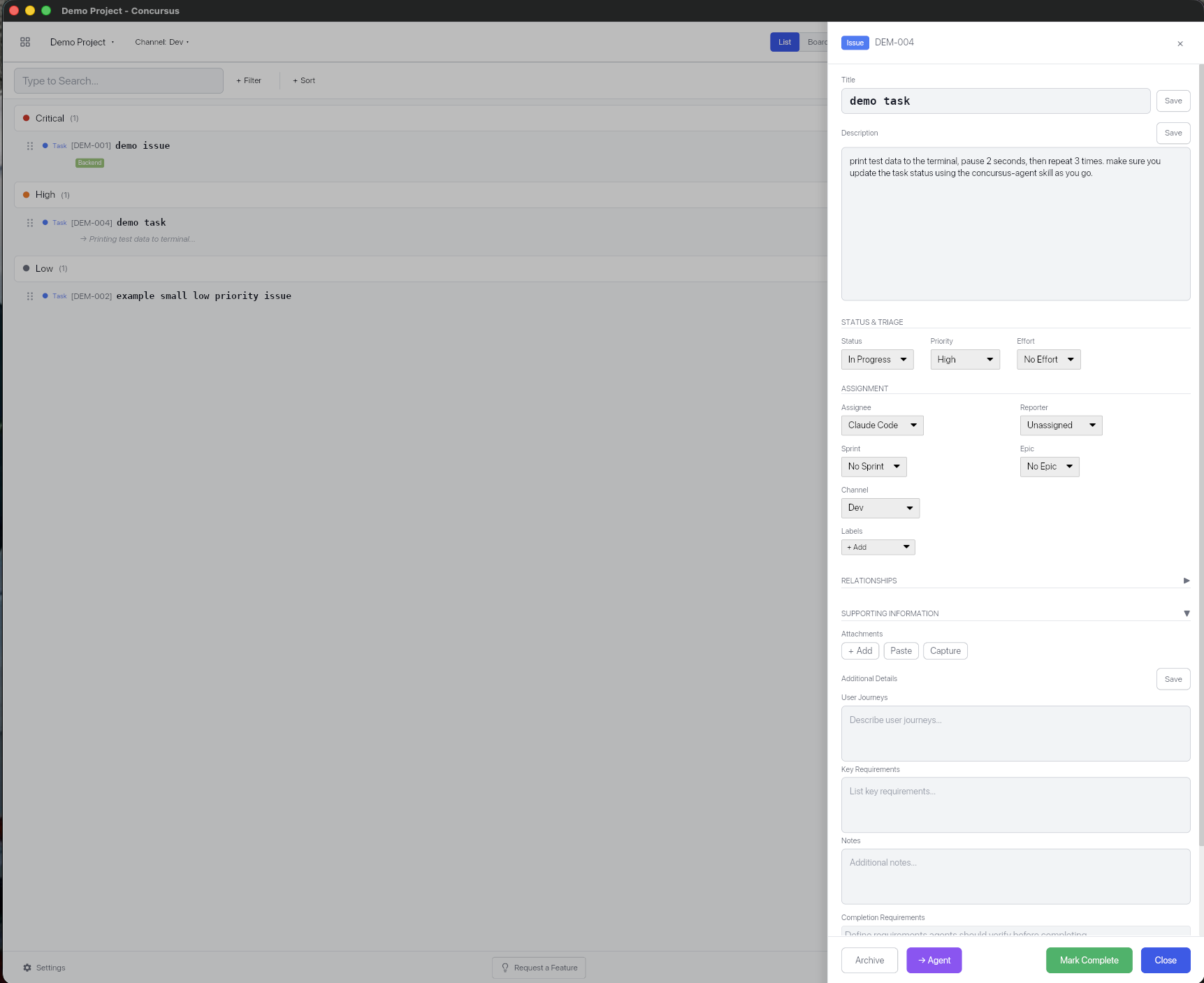Open the Status dropdown showing In Progress
Image resolution: width=1204 pixels, height=983 pixels.
[x=877, y=359]
